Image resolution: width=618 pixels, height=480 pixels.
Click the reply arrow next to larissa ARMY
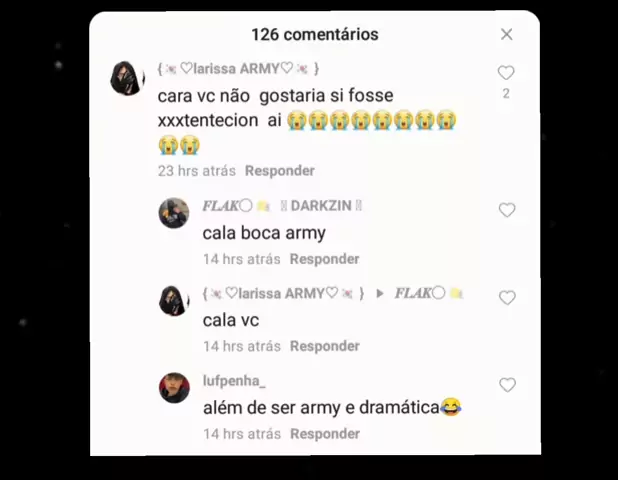[380, 294]
